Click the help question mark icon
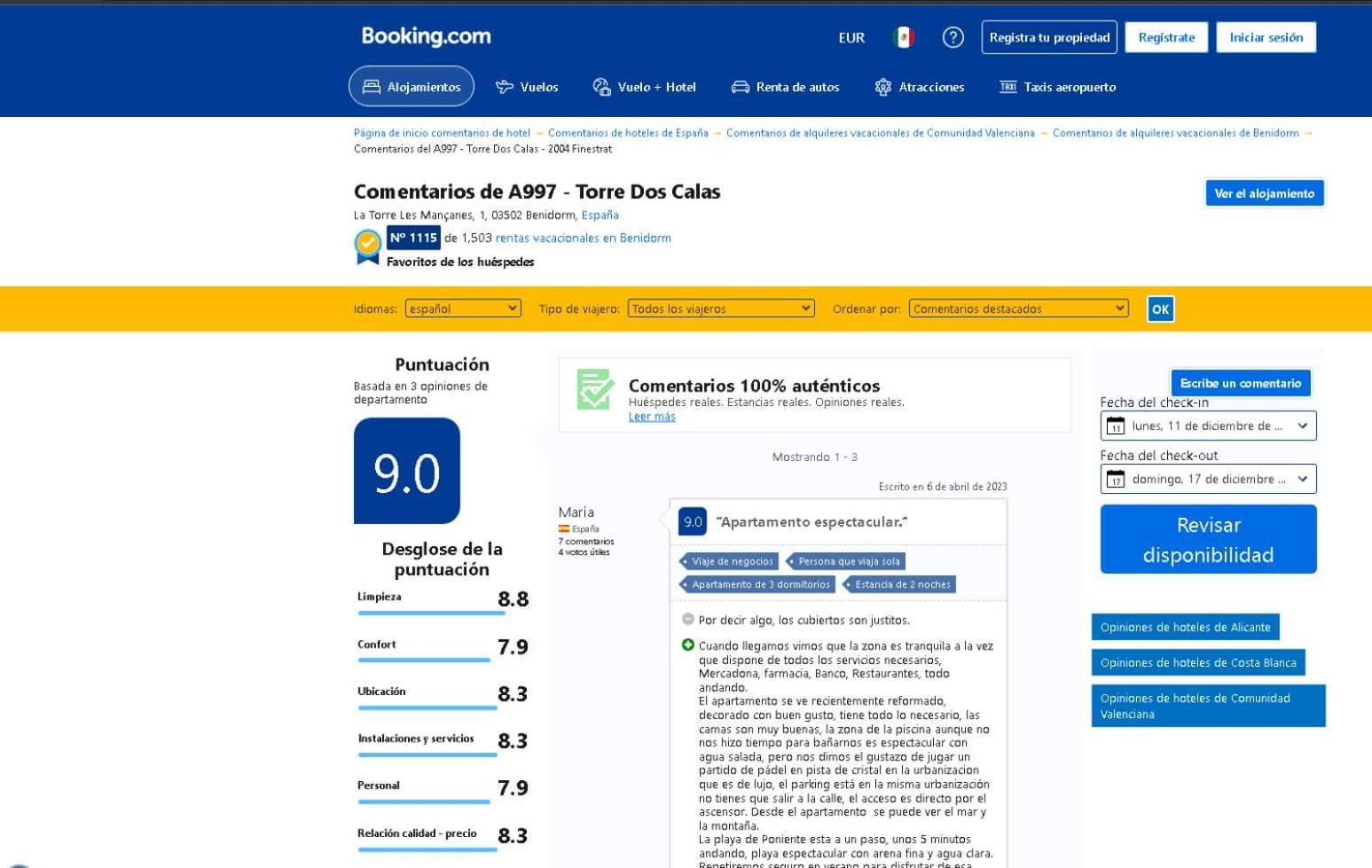This screenshot has height=868, width=1372. coord(953,37)
